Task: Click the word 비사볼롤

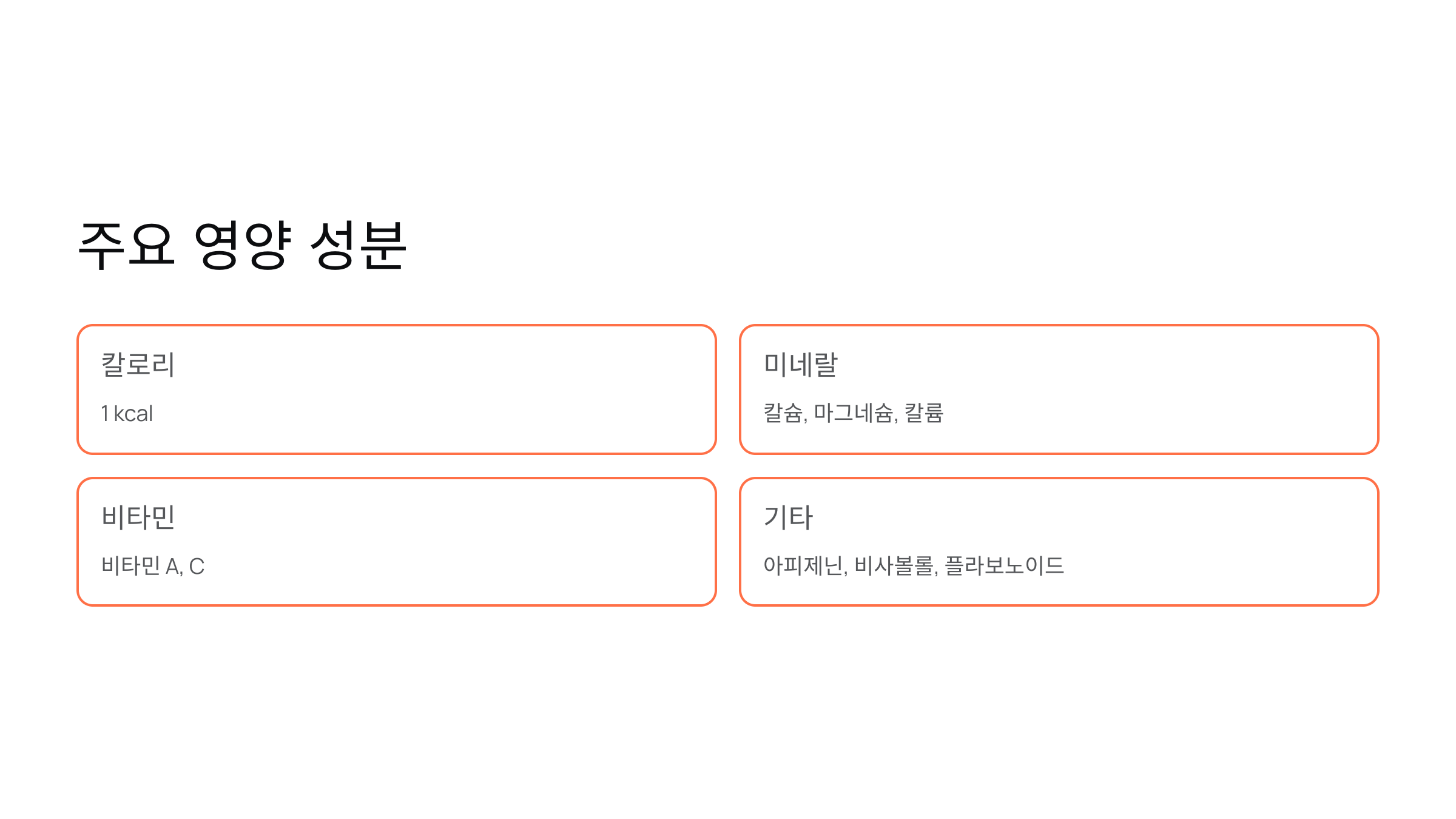Action: pos(894,566)
